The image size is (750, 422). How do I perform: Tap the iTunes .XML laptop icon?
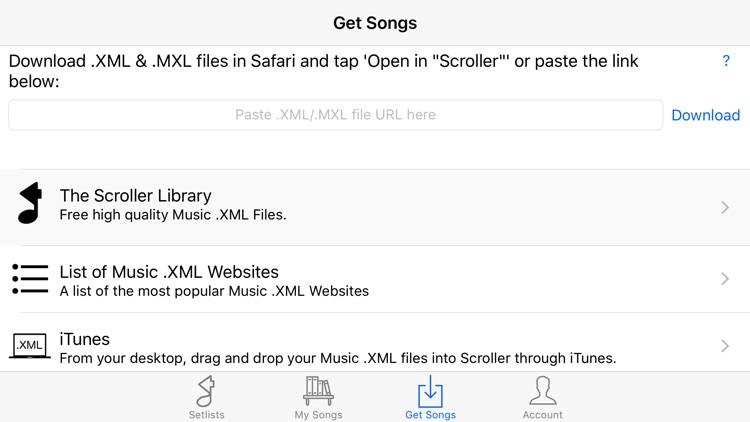pos(30,346)
